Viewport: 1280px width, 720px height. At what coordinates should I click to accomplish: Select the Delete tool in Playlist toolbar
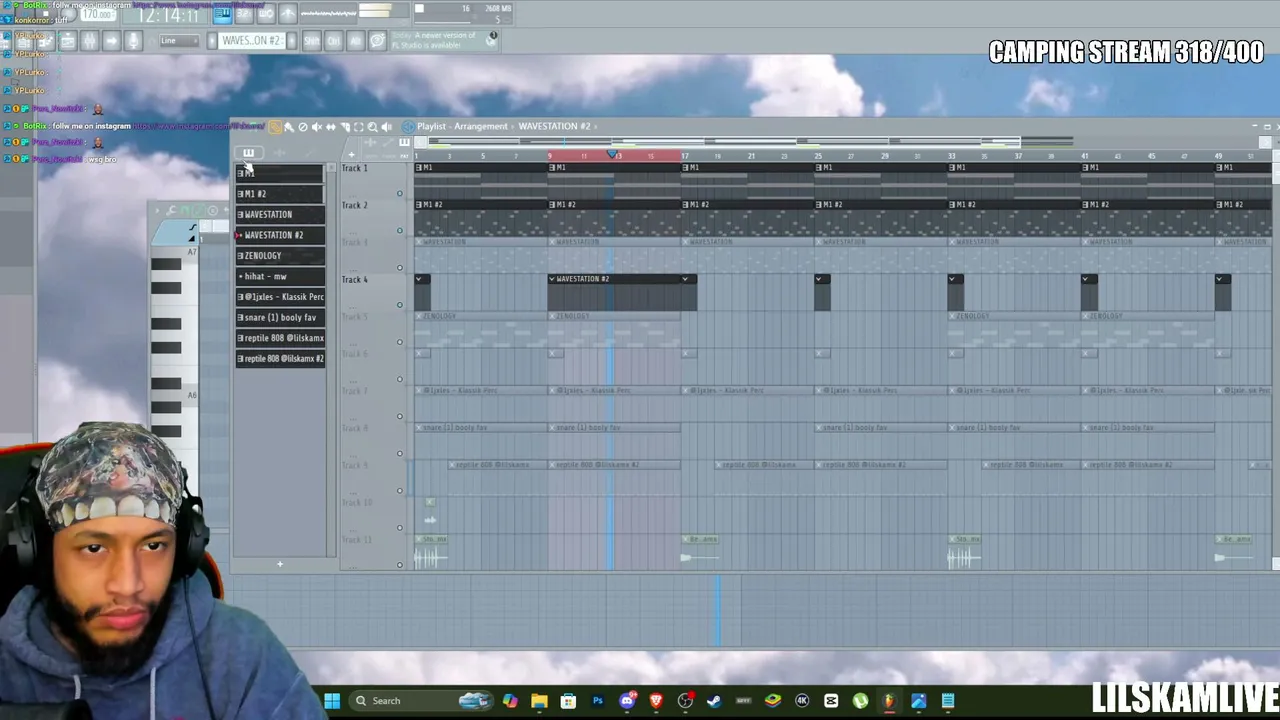[303, 127]
